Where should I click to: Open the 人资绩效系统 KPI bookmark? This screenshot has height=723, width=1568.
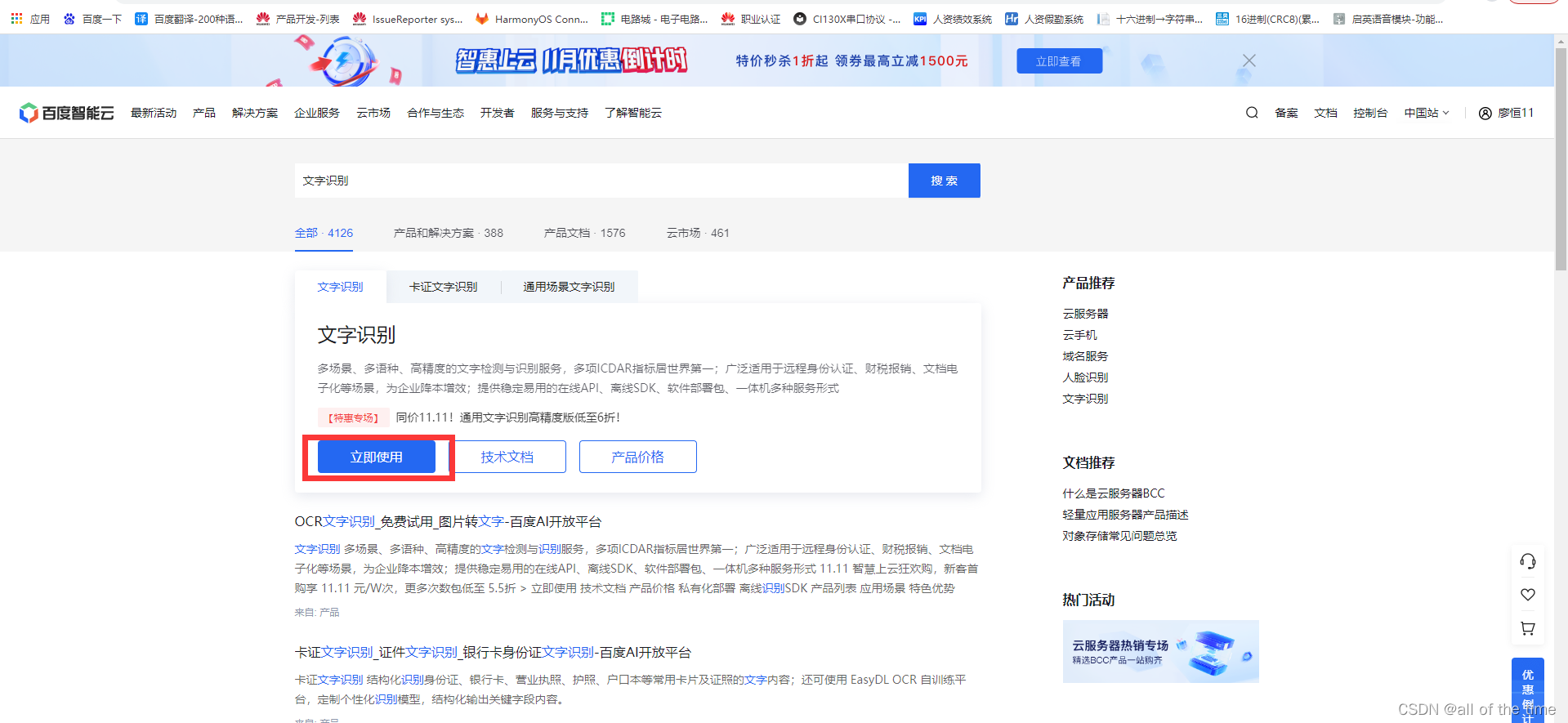pos(953,19)
